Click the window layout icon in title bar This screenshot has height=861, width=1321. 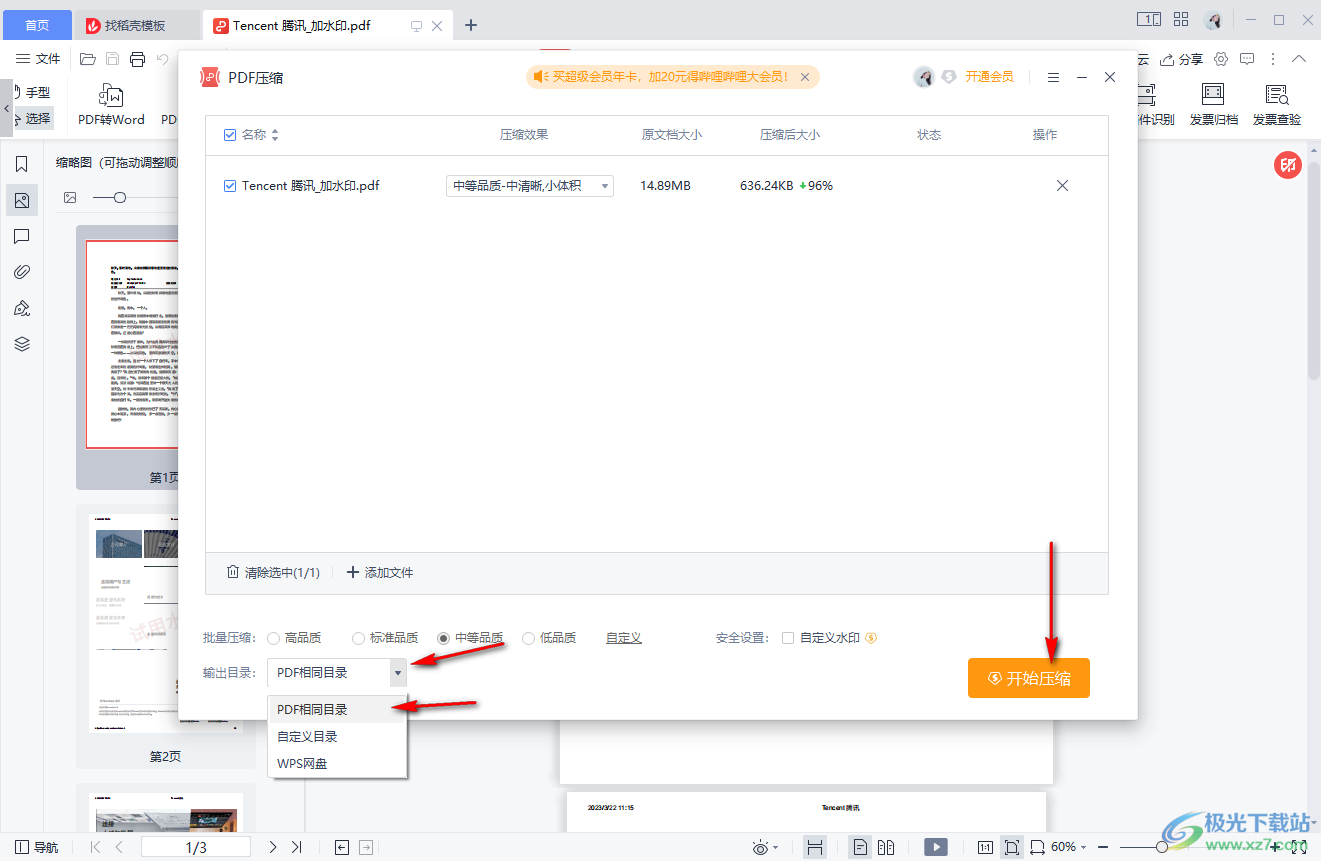[1149, 19]
